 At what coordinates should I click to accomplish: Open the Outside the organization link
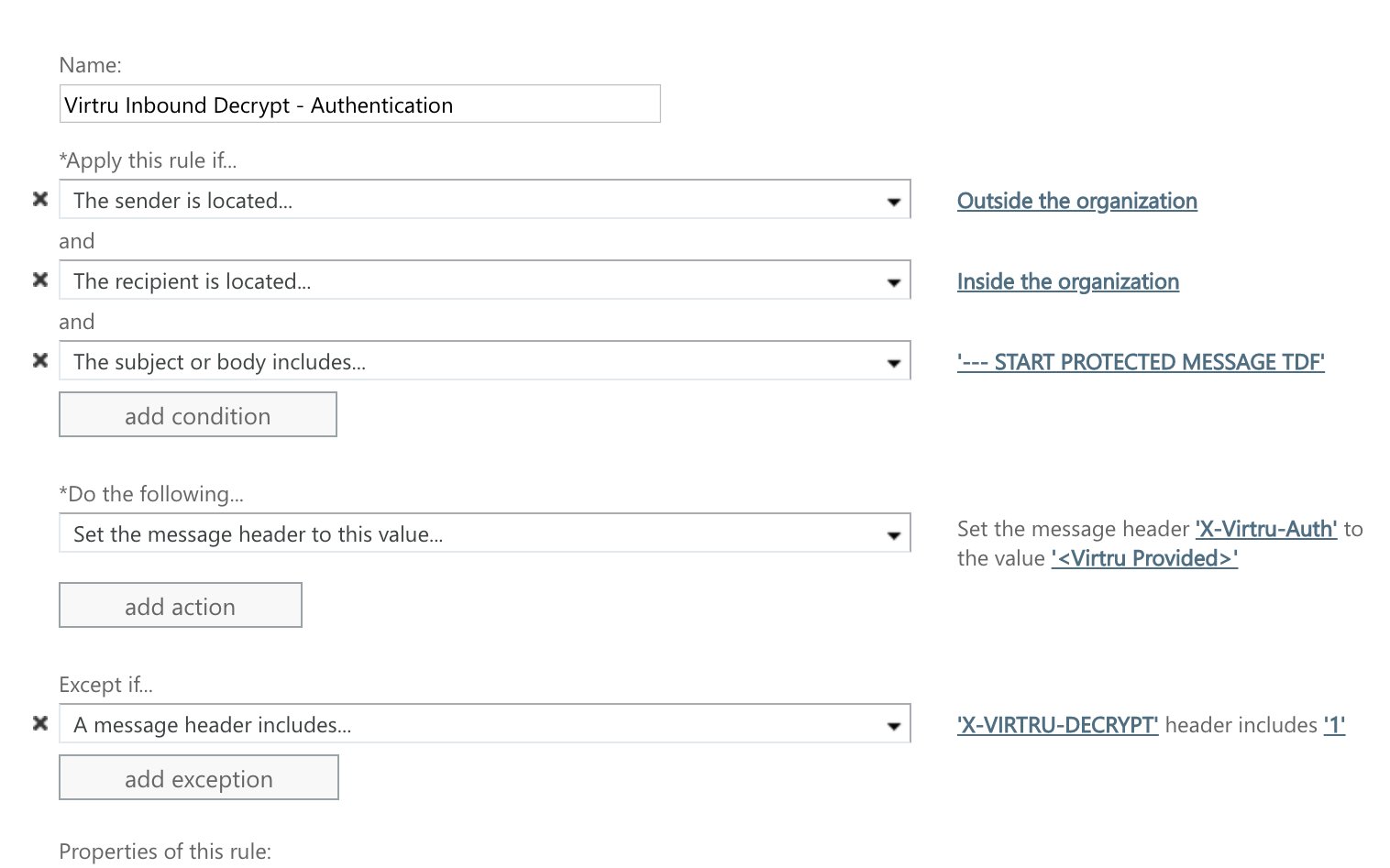1077,201
